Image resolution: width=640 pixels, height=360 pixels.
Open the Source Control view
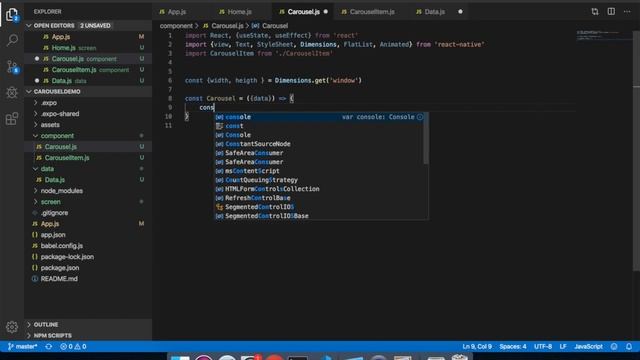[12, 67]
